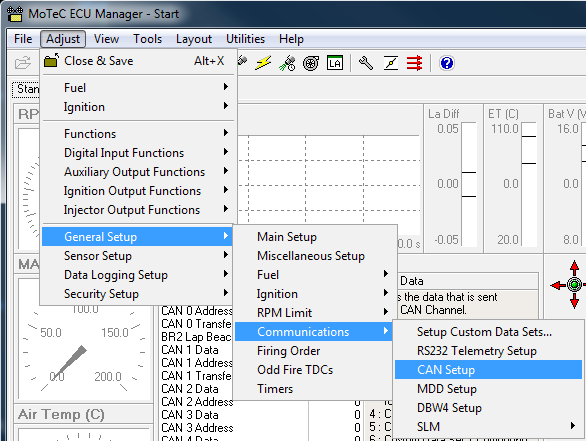The image size is (586, 441).
Task: Choose MDD Setup
Action: click(488, 389)
